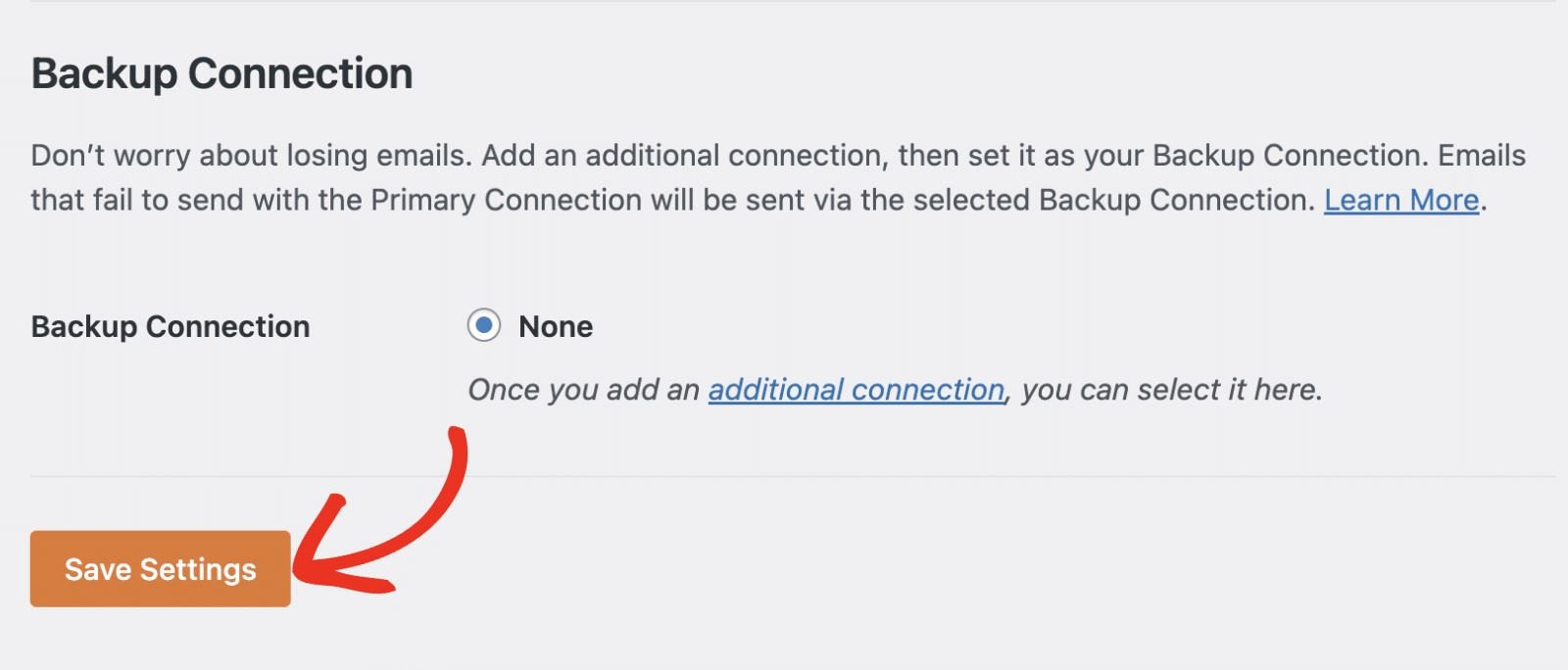Select the None radio button
Screen dimensions: 1568x670
[484, 325]
